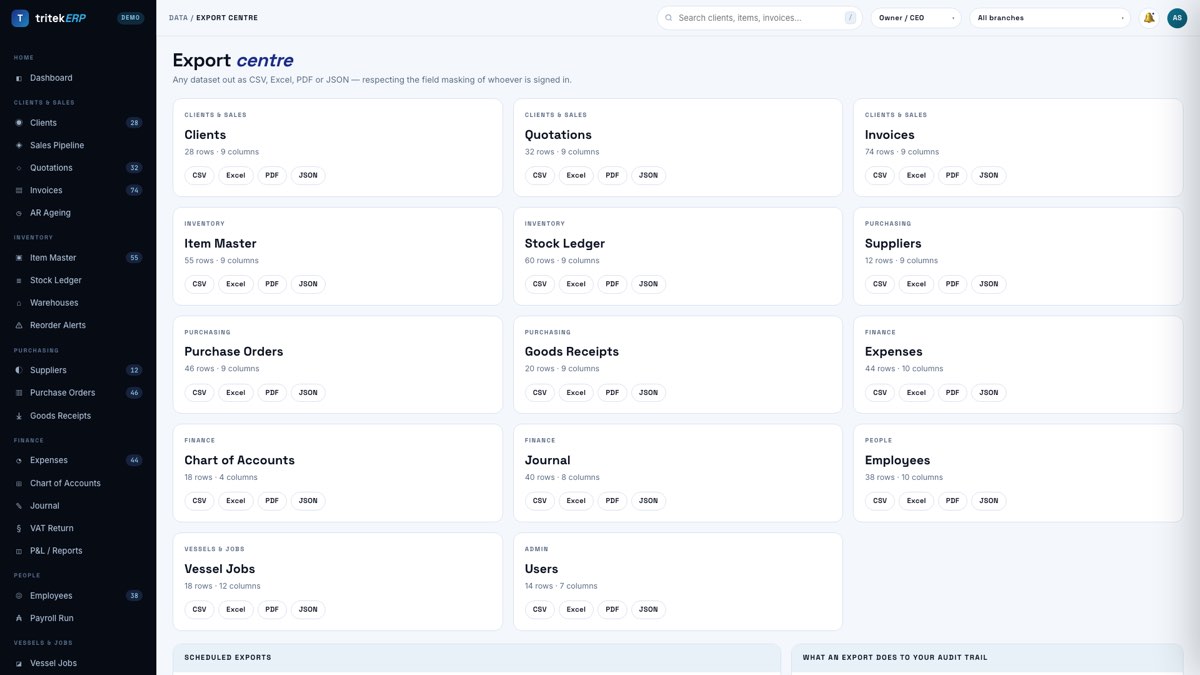Focus the search clients, items, invoices field
The image size is (1200, 675).
760,18
